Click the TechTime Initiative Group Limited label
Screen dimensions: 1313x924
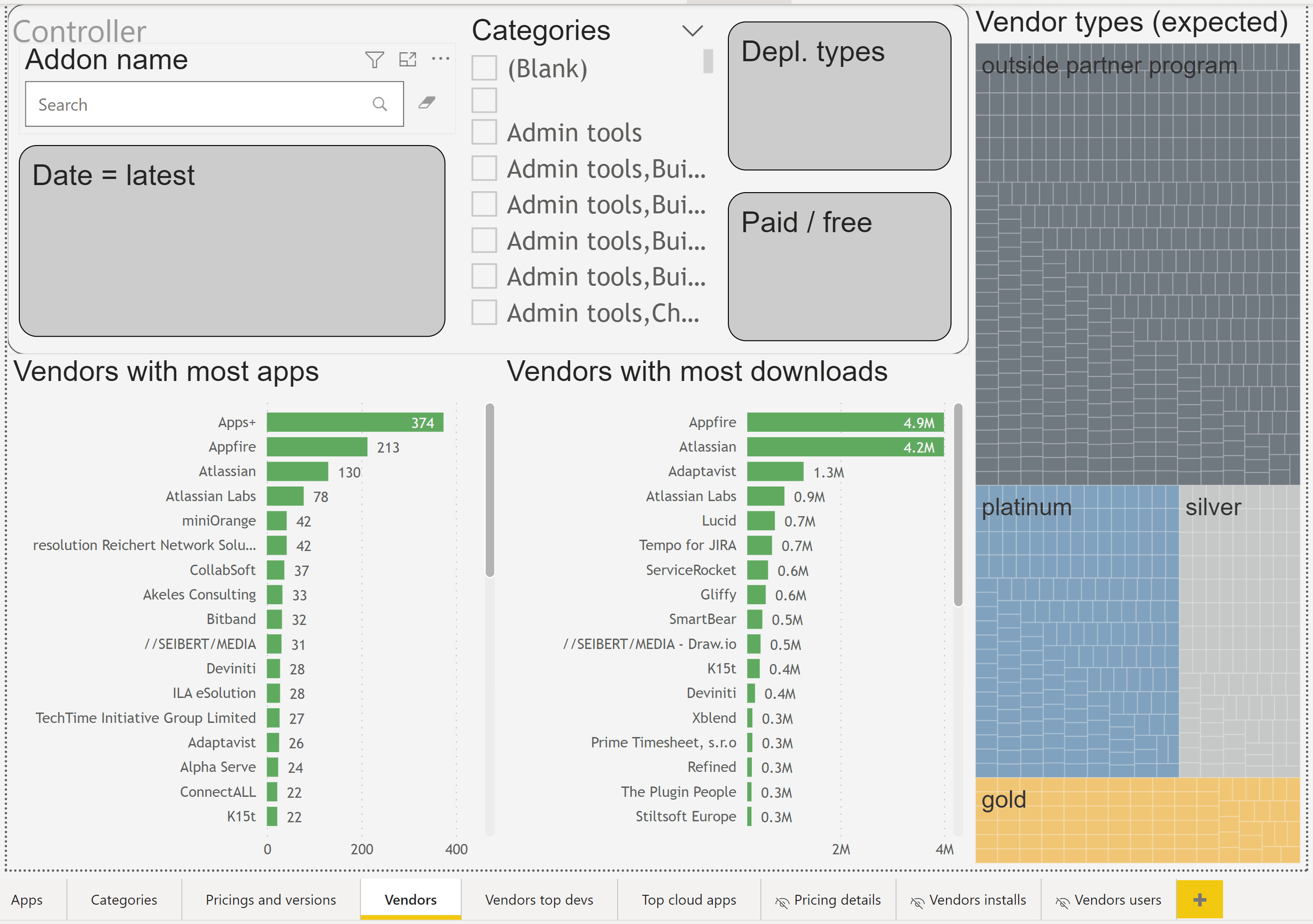click(x=145, y=718)
